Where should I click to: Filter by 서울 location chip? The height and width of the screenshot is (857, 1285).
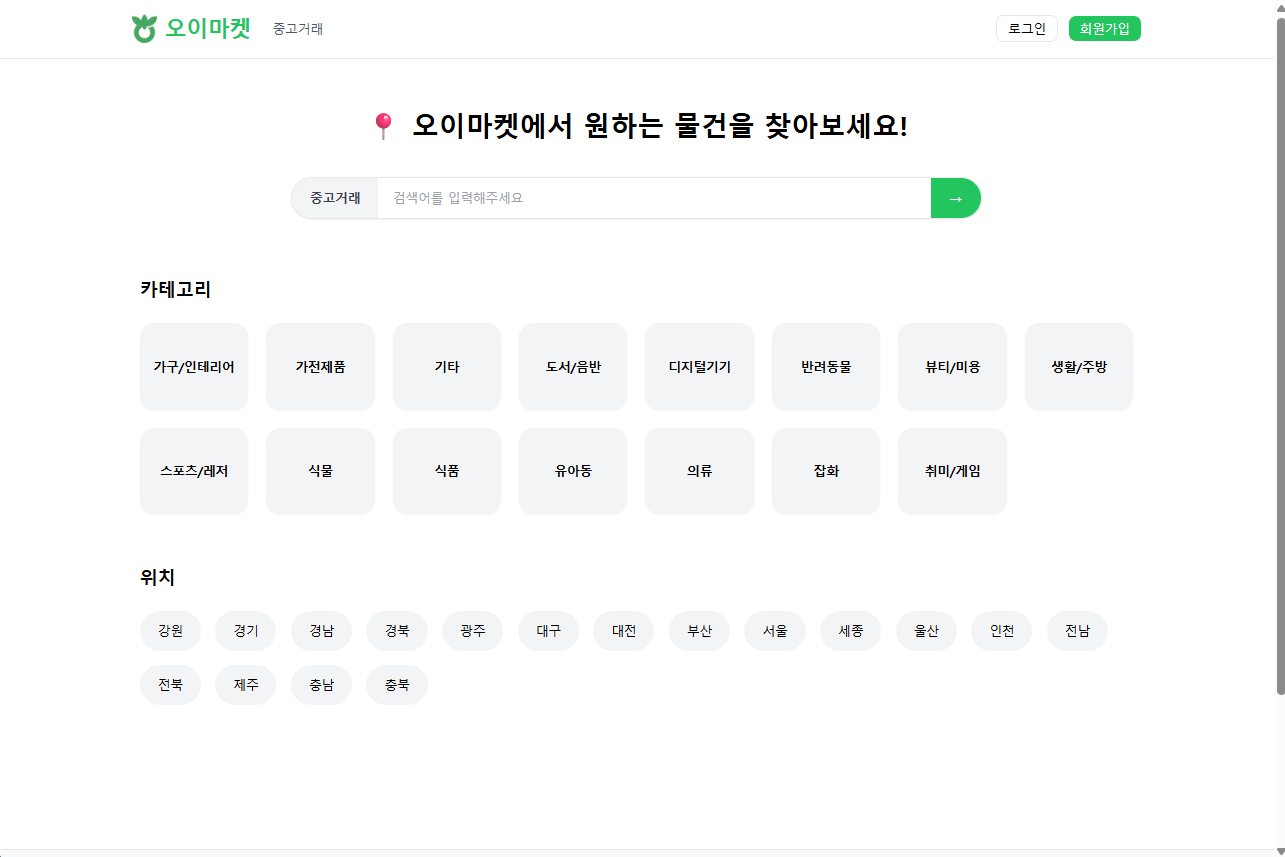(x=775, y=631)
